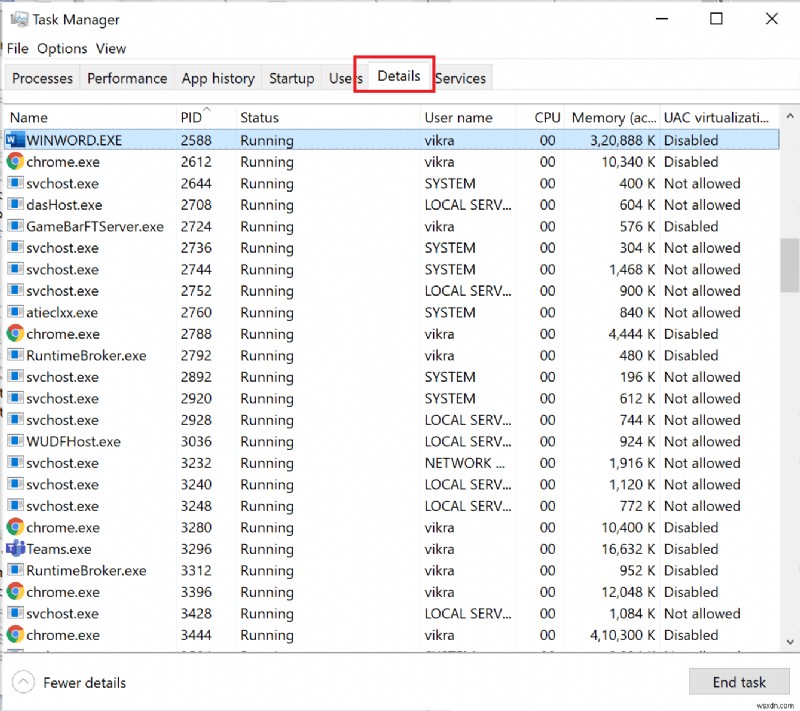
Task: Click svchost.exe icon in PID 3428 row
Action: pyautogui.click(x=15, y=613)
